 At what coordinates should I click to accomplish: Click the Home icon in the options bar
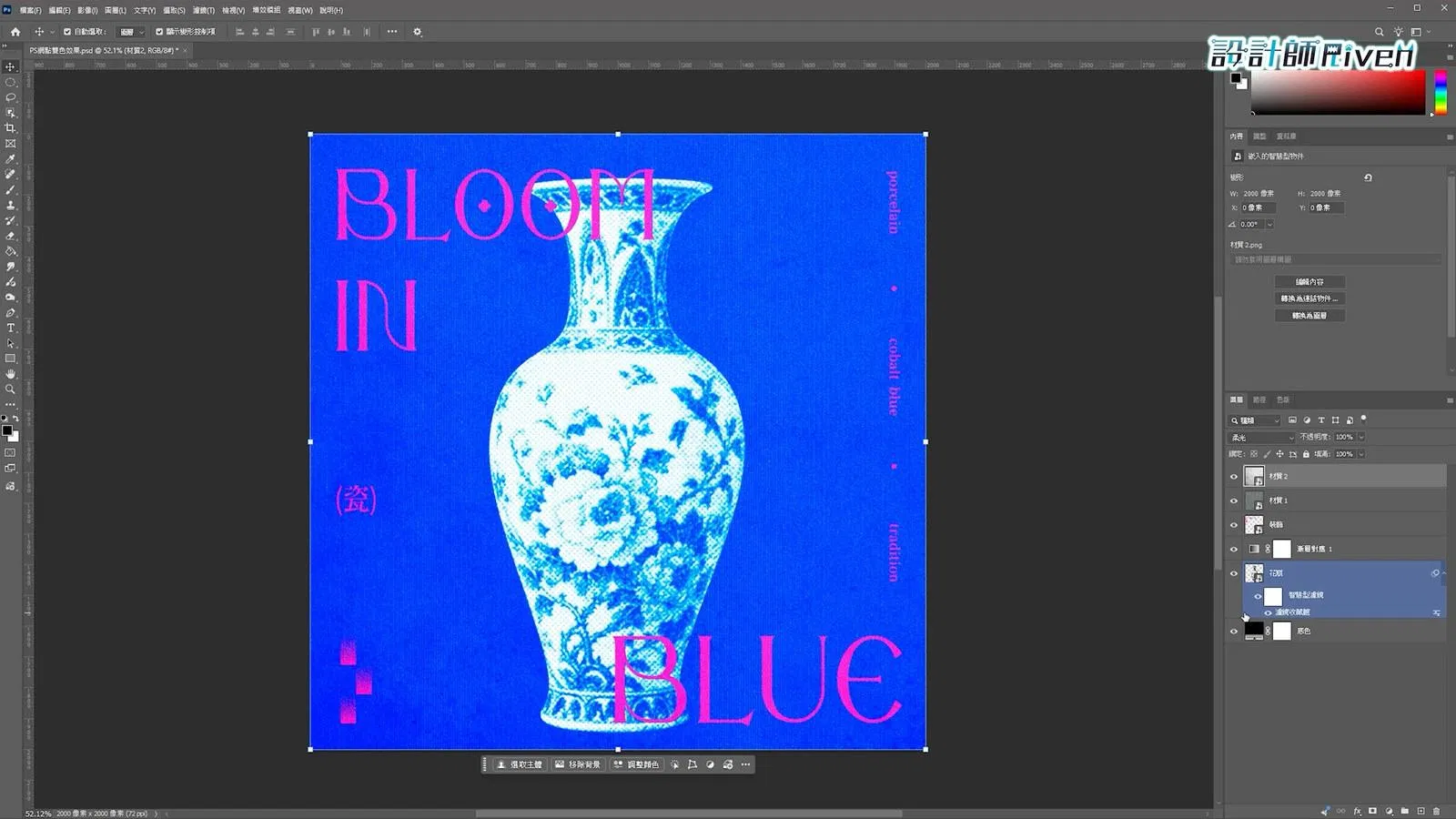pos(15,32)
